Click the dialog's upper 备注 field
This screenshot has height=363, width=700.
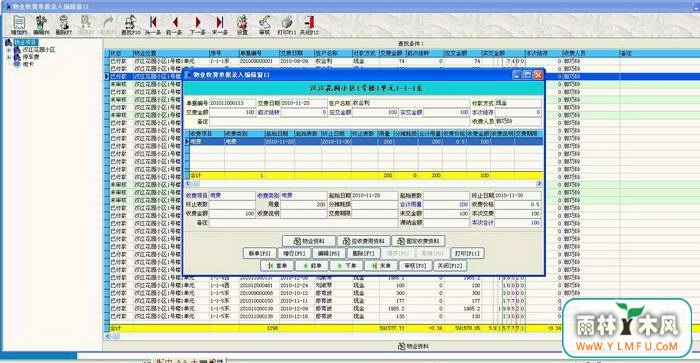pos(339,121)
